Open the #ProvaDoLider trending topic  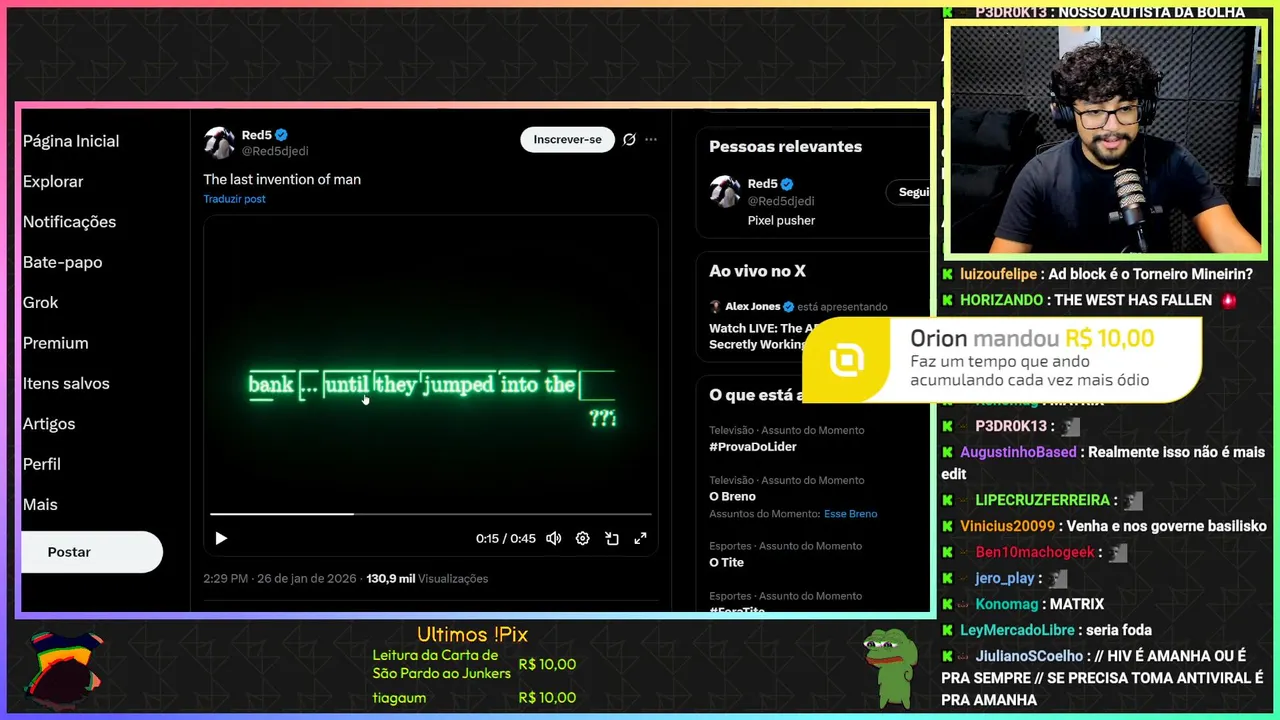(753, 447)
